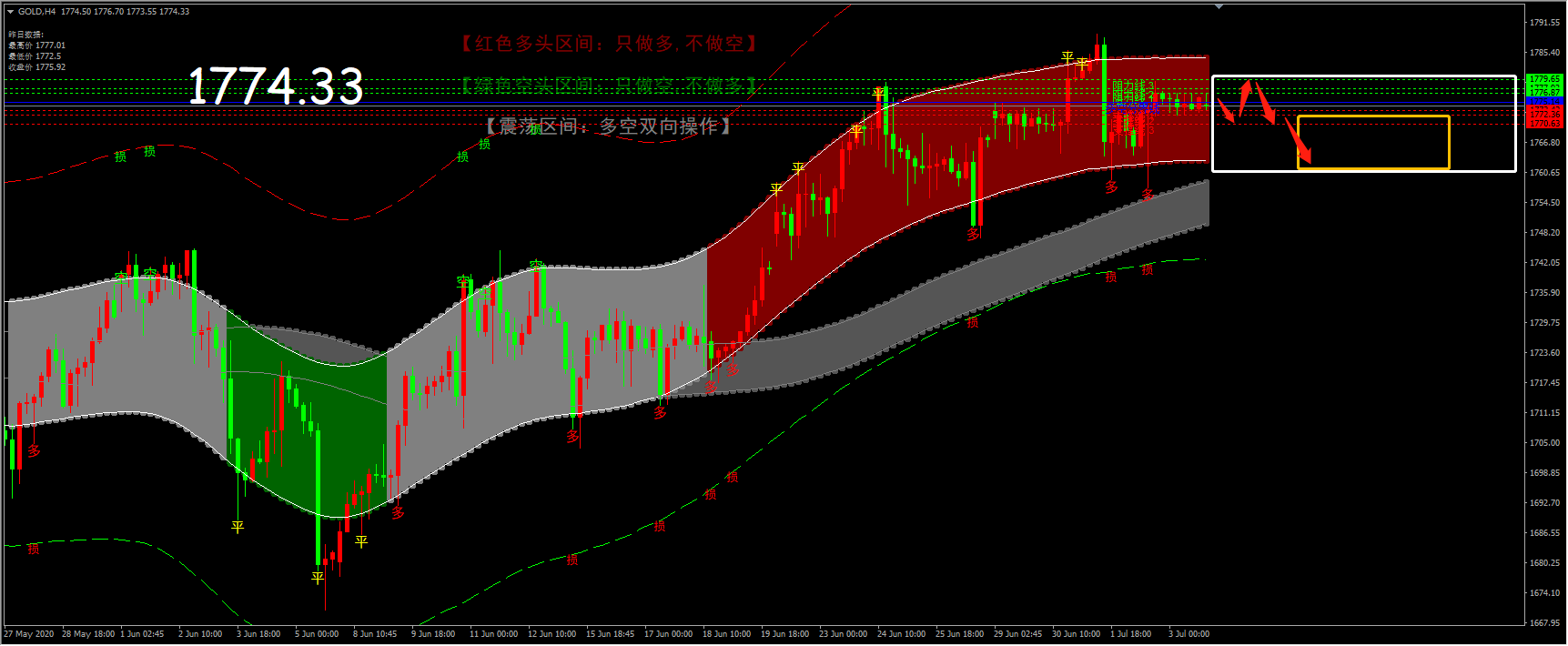This screenshot has width=1568, height=646.
Task: Click the 1692.70 price scale label
Action: tap(1545, 503)
